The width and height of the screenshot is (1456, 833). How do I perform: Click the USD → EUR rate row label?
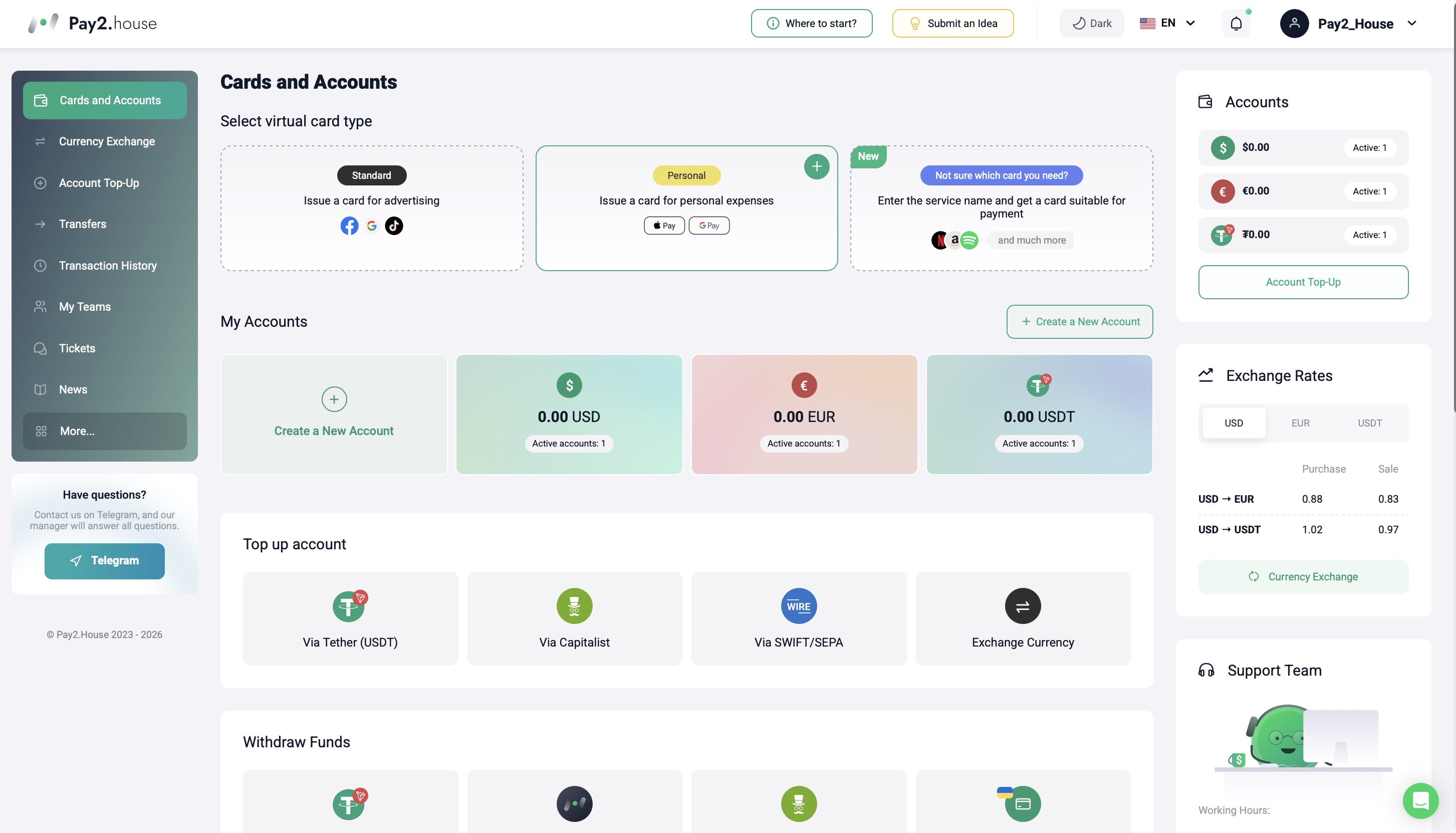pyautogui.click(x=1226, y=500)
